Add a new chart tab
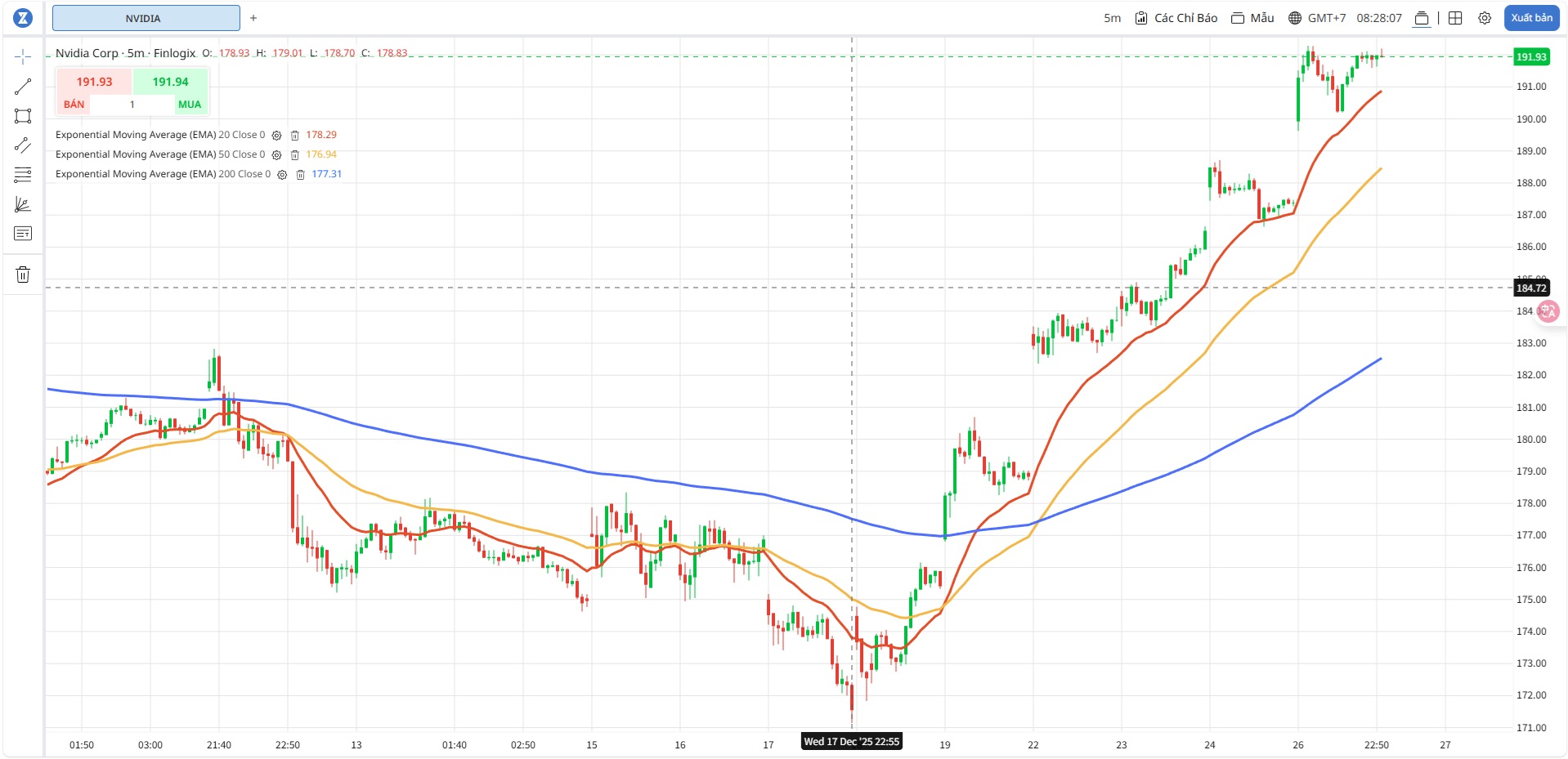Screen dimensions: 1568x759 [x=253, y=18]
